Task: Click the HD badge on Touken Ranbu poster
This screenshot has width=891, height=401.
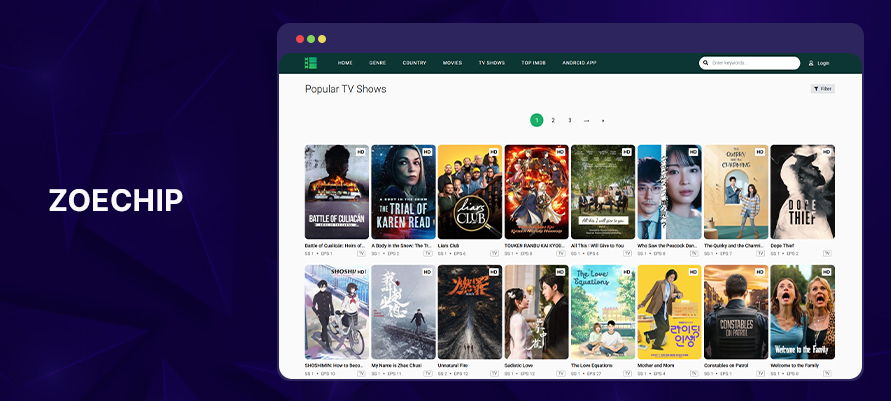Action: click(560, 152)
